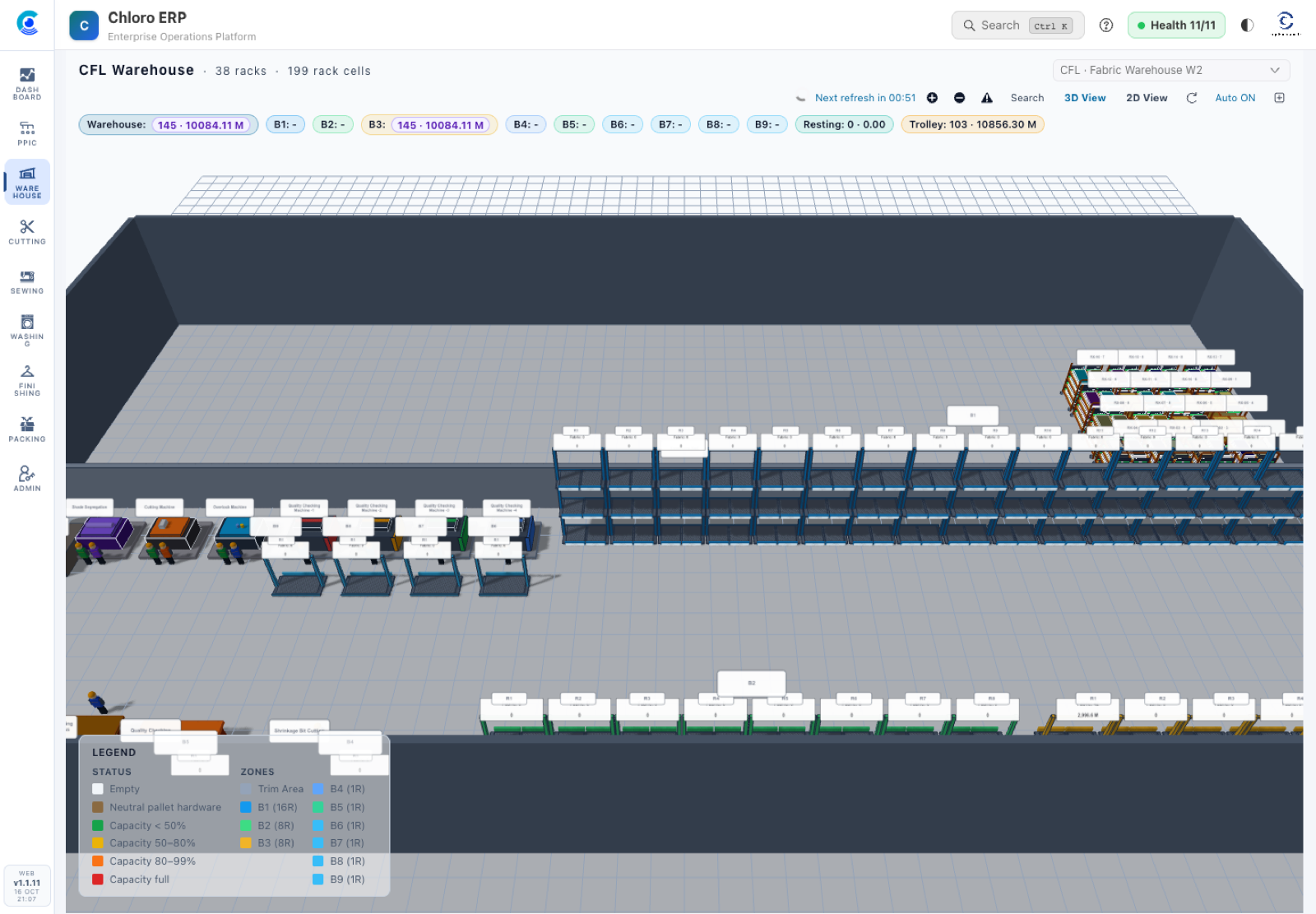
Task: Click the Chloro logo at top left
Action: tap(27, 23)
